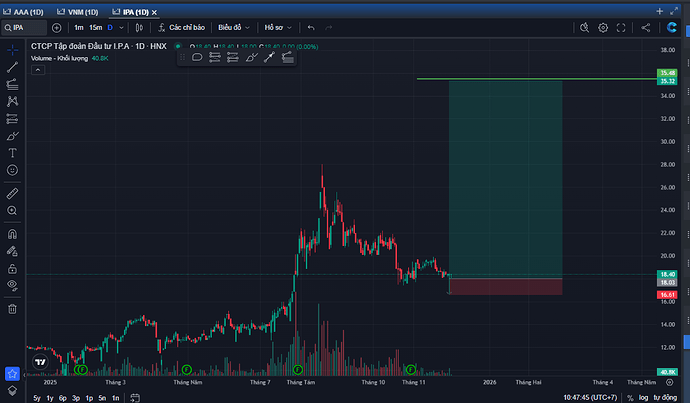Viewport: 690px width, 403px height.
Task: Expand the Hồ sơ dropdown
Action: [x=278, y=28]
